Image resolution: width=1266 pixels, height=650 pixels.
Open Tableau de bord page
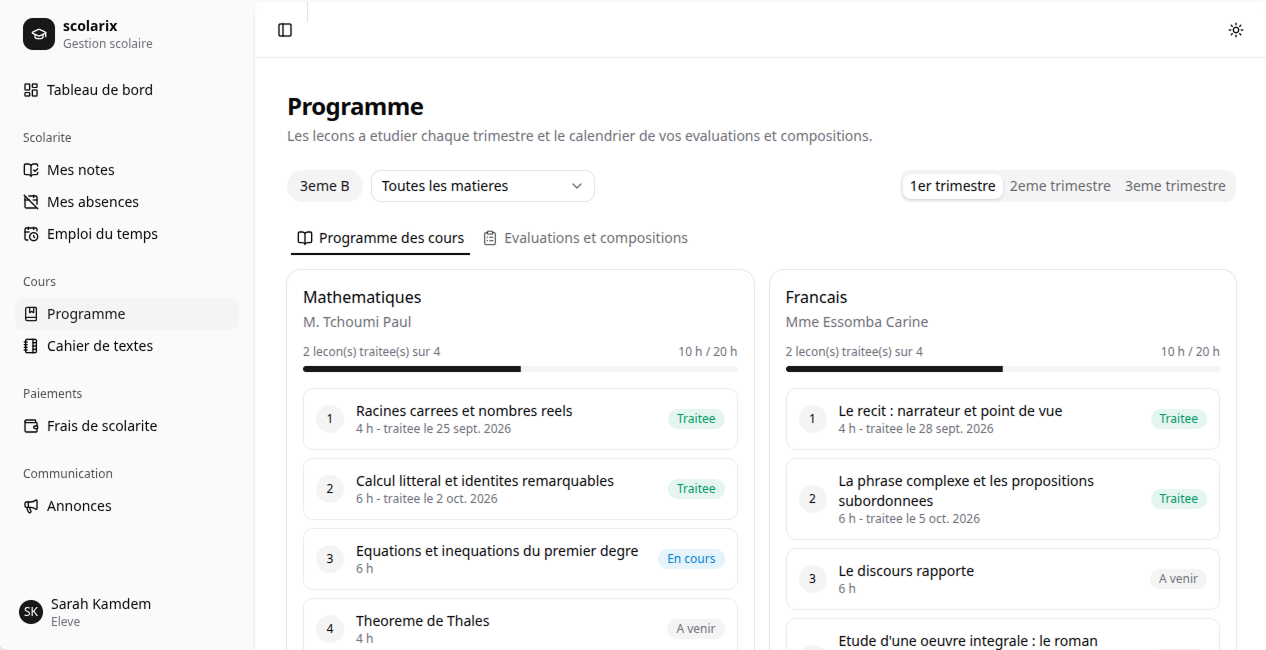[x=127, y=90]
